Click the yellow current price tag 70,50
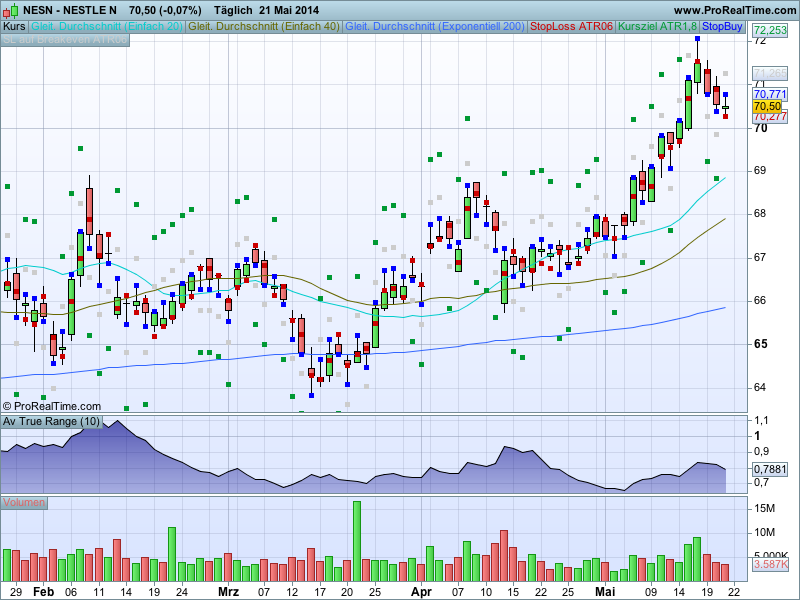800x600 pixels. pyautogui.click(x=767, y=106)
